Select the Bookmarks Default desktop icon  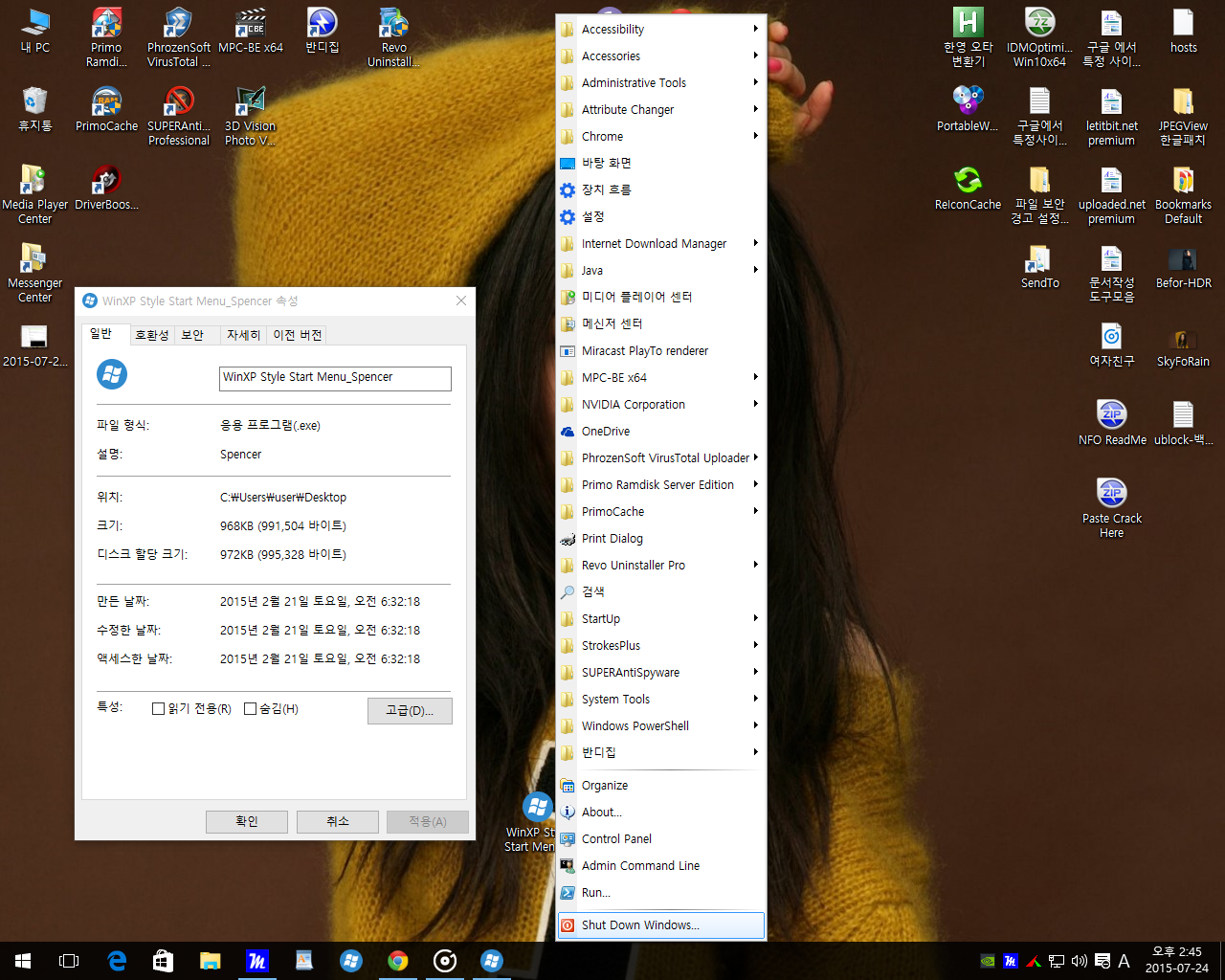(1184, 194)
